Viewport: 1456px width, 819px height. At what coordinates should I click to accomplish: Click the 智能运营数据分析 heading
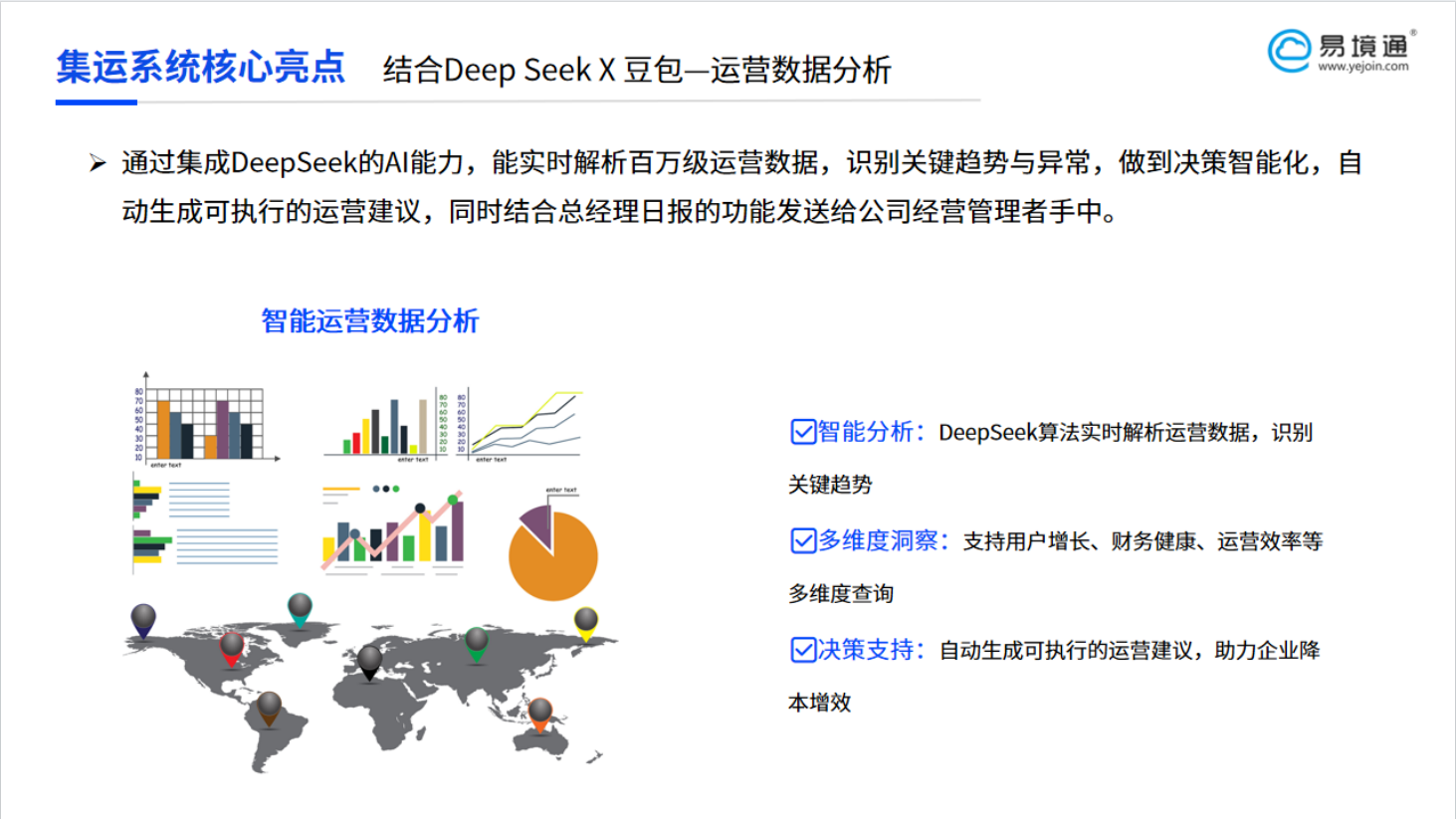click(x=369, y=320)
